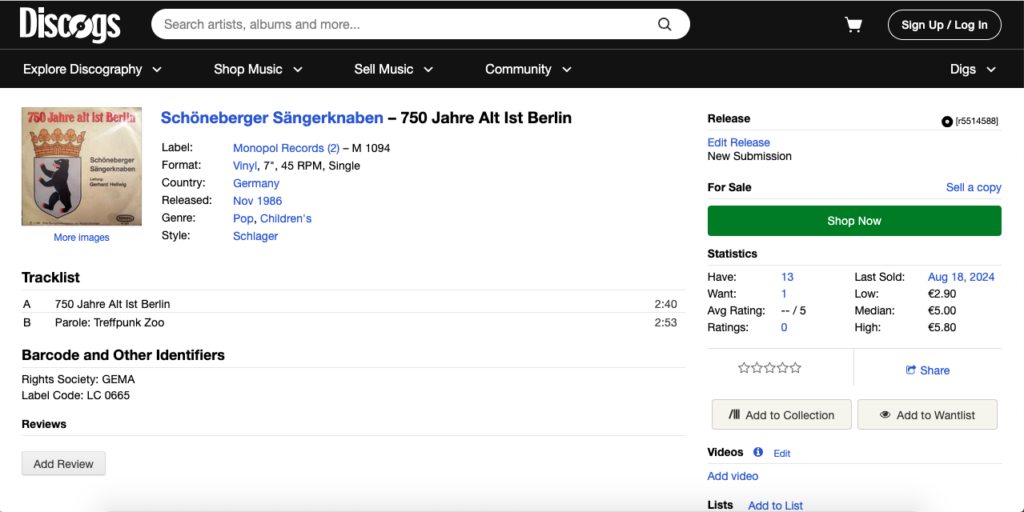Click the green Shop Now button

pyautogui.click(x=854, y=221)
